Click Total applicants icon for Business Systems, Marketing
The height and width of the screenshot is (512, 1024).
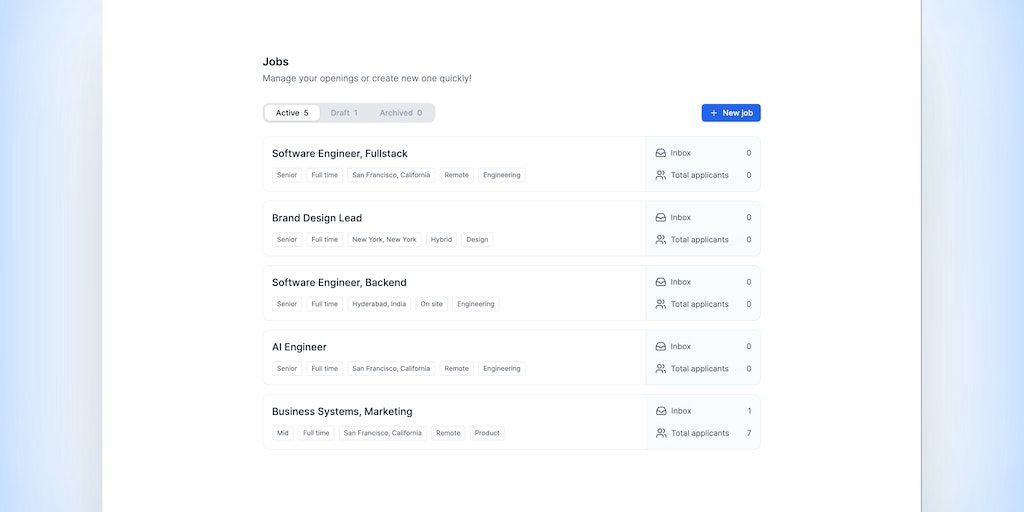[x=661, y=433]
